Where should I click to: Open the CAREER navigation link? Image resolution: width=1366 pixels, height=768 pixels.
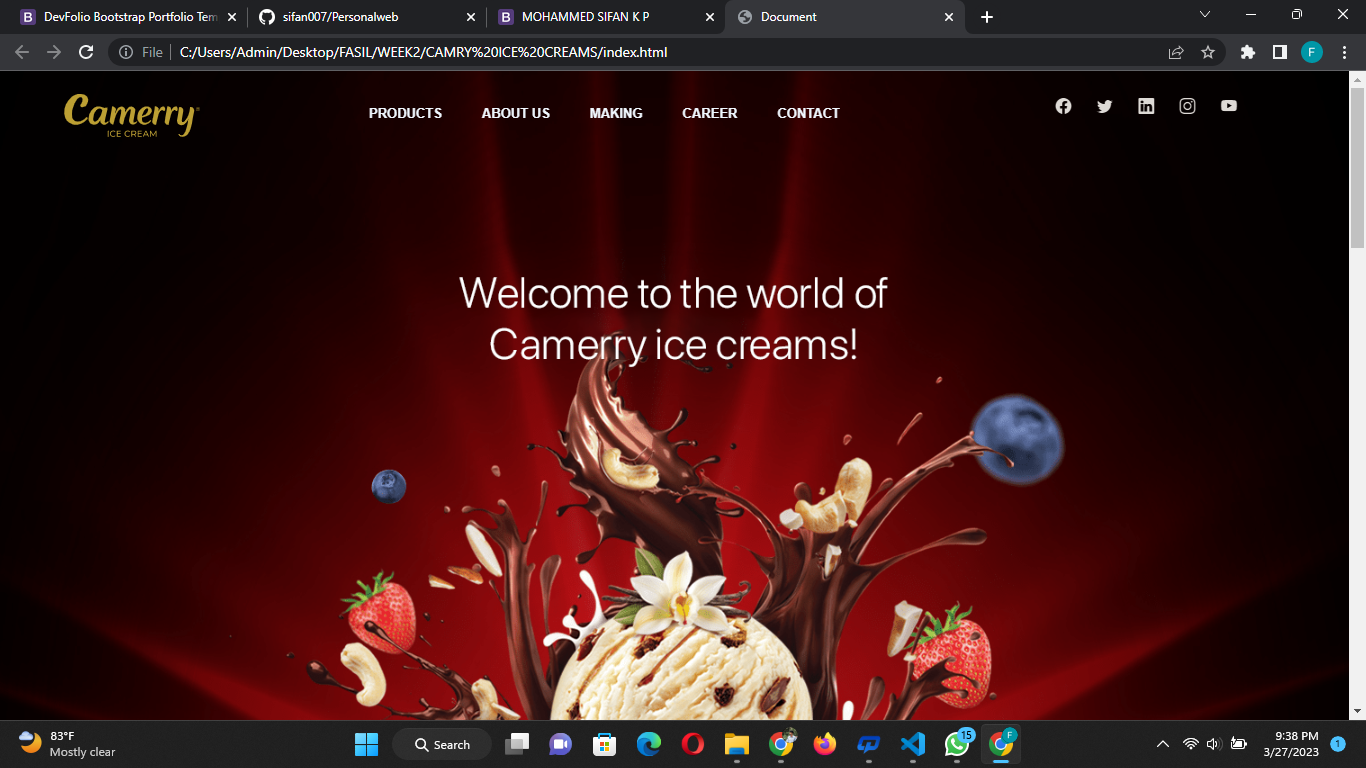point(709,113)
